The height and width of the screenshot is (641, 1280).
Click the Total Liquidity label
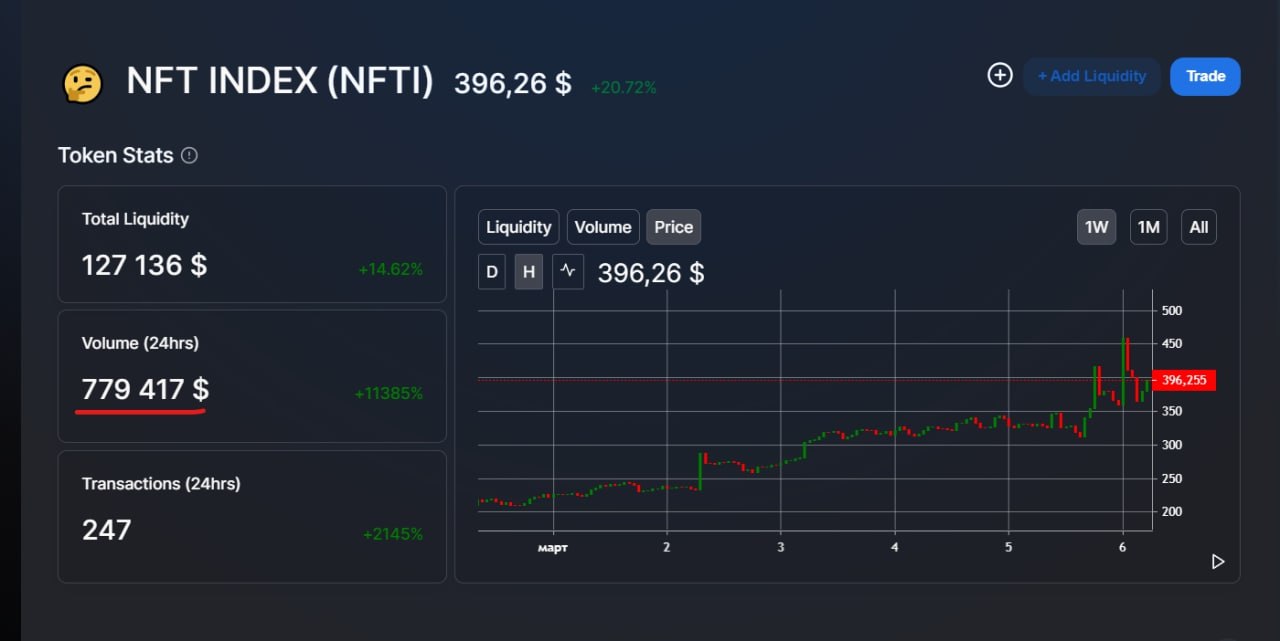[x=135, y=219]
